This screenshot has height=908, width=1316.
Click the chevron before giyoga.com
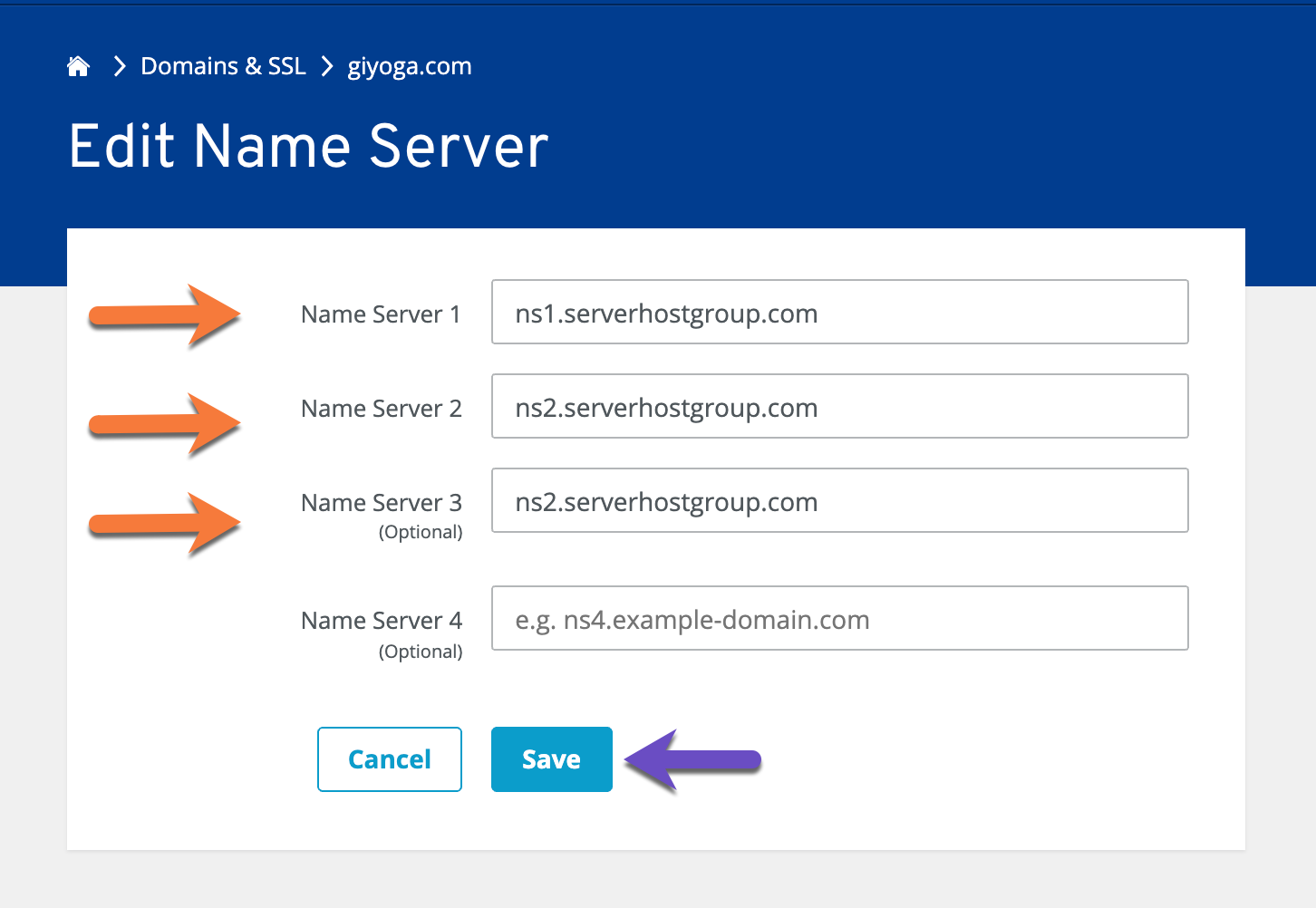pyautogui.click(x=327, y=66)
